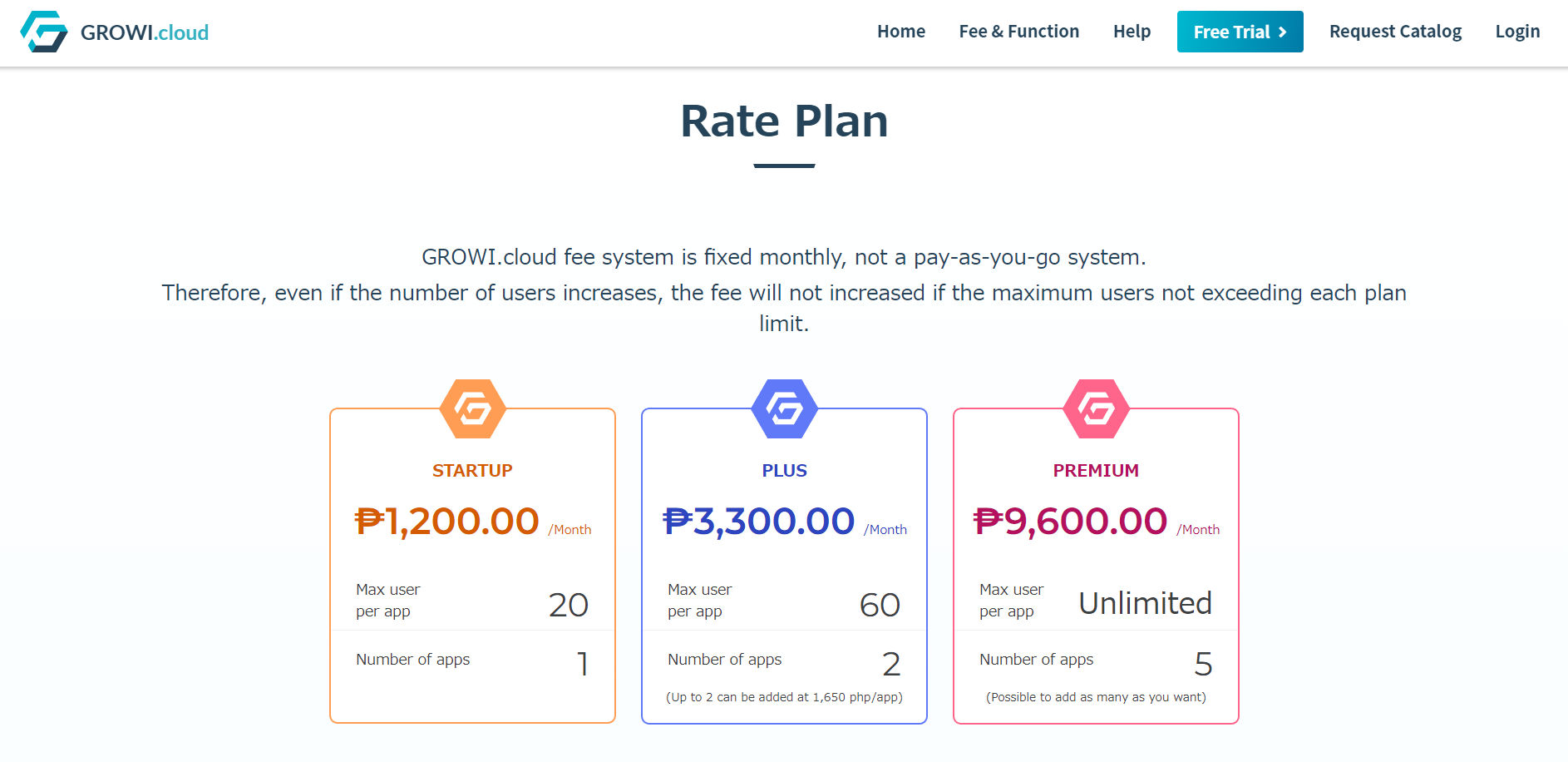Click the ₱3,300.00 monthly price

coord(759,522)
